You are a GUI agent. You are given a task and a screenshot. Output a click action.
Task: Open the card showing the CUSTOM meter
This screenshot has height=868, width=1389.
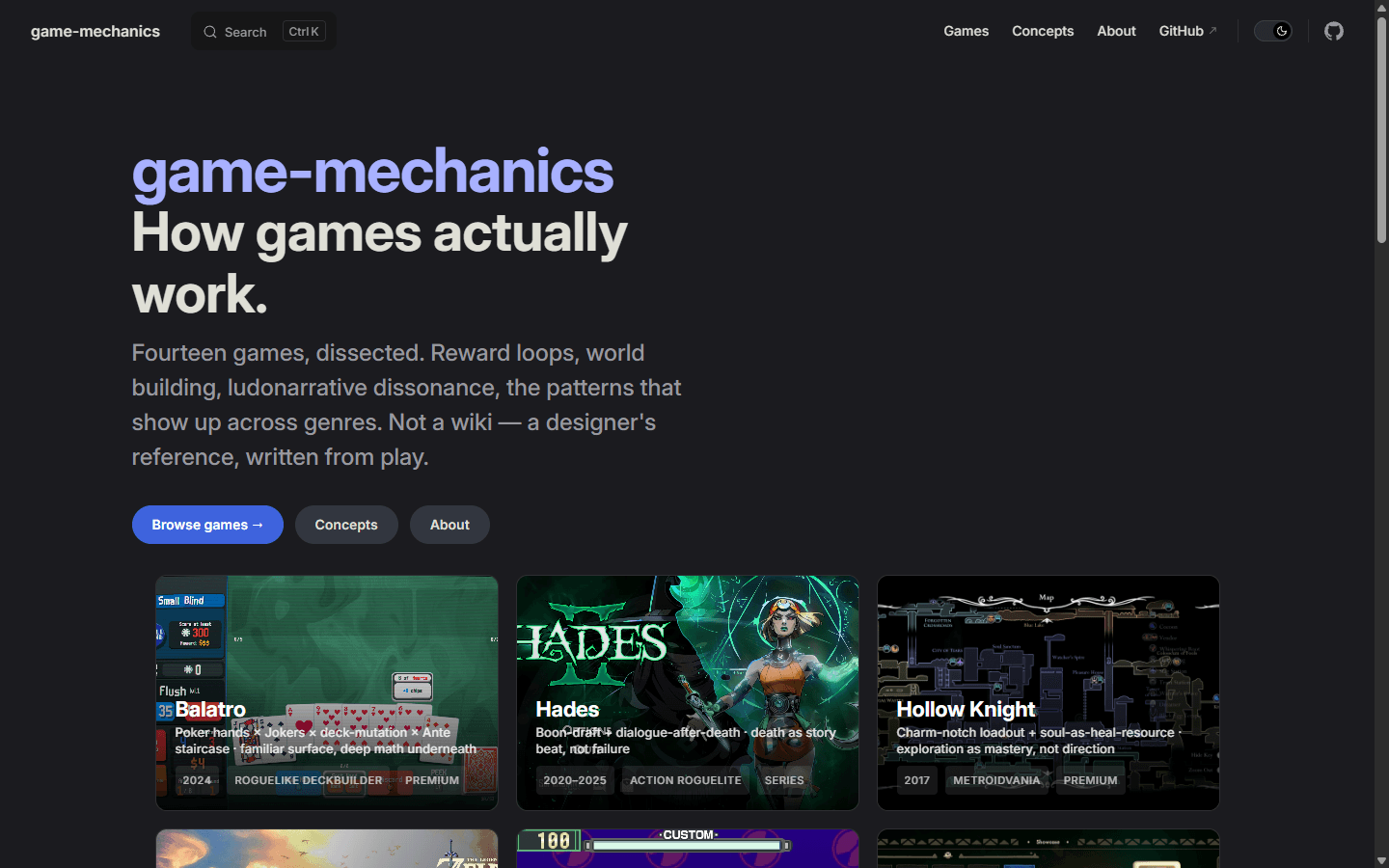[x=688, y=849]
